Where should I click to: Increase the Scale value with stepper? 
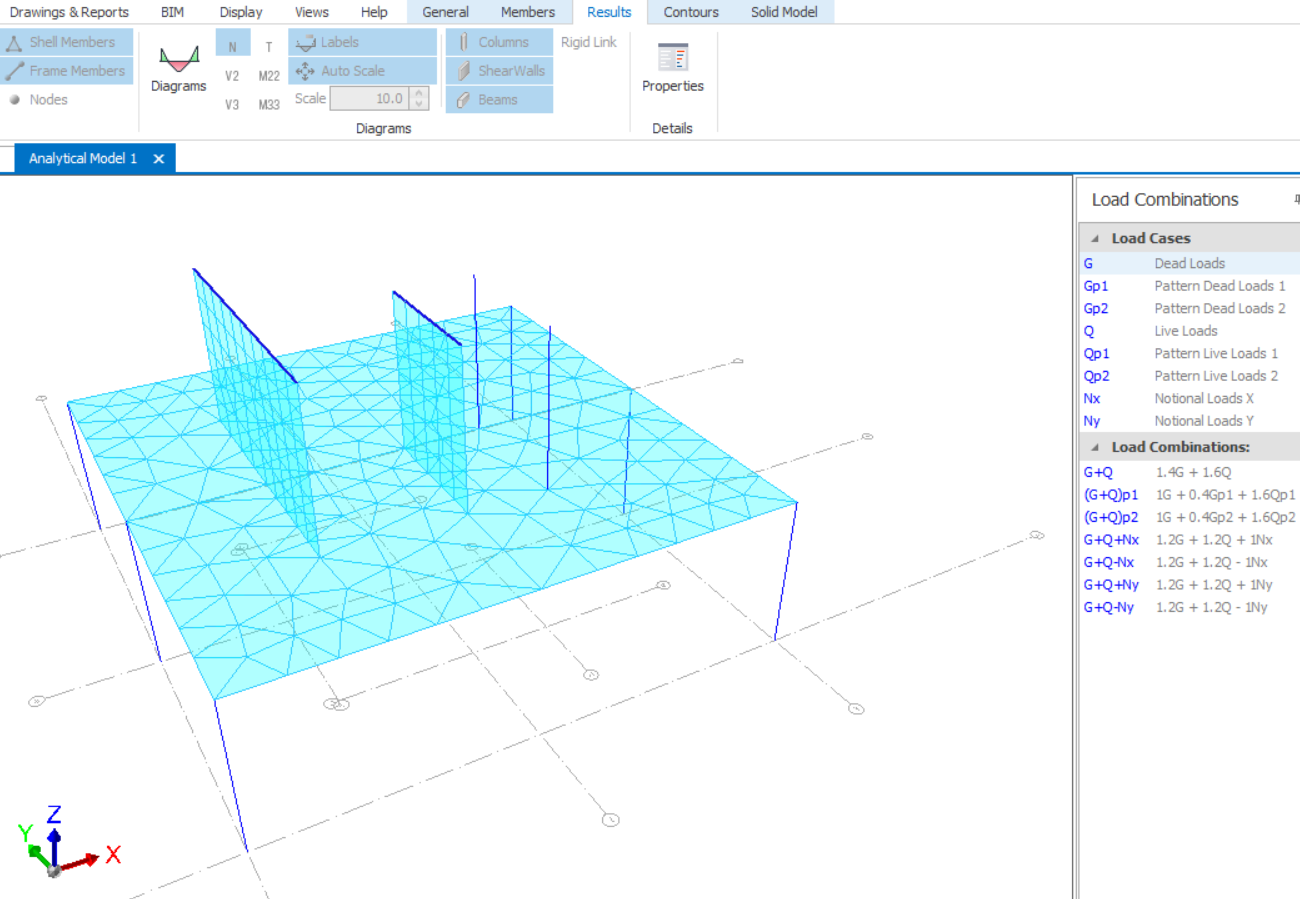point(420,93)
